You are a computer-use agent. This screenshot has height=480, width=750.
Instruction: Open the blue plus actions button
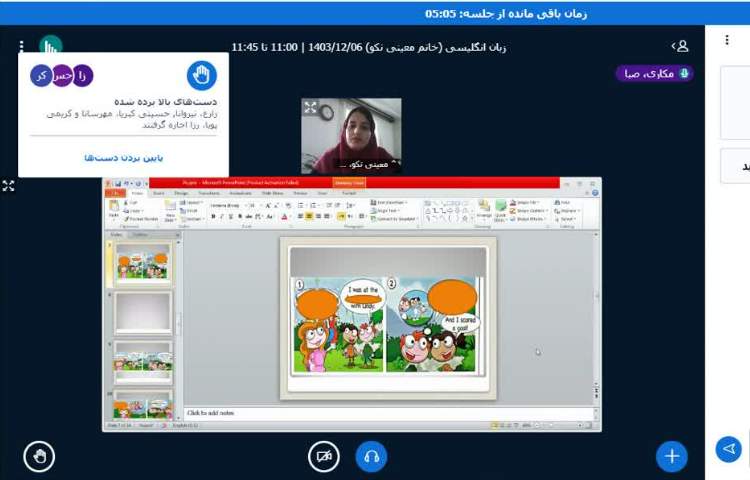tap(671, 456)
